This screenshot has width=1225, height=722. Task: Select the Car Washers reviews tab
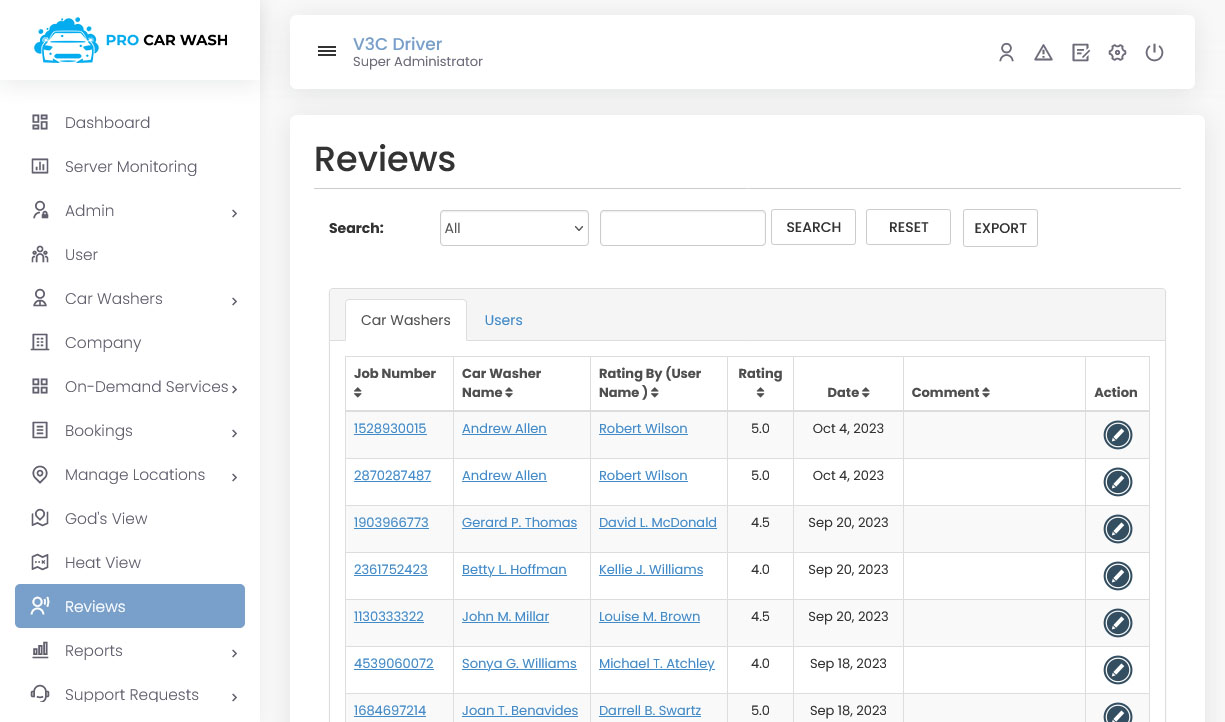405,320
